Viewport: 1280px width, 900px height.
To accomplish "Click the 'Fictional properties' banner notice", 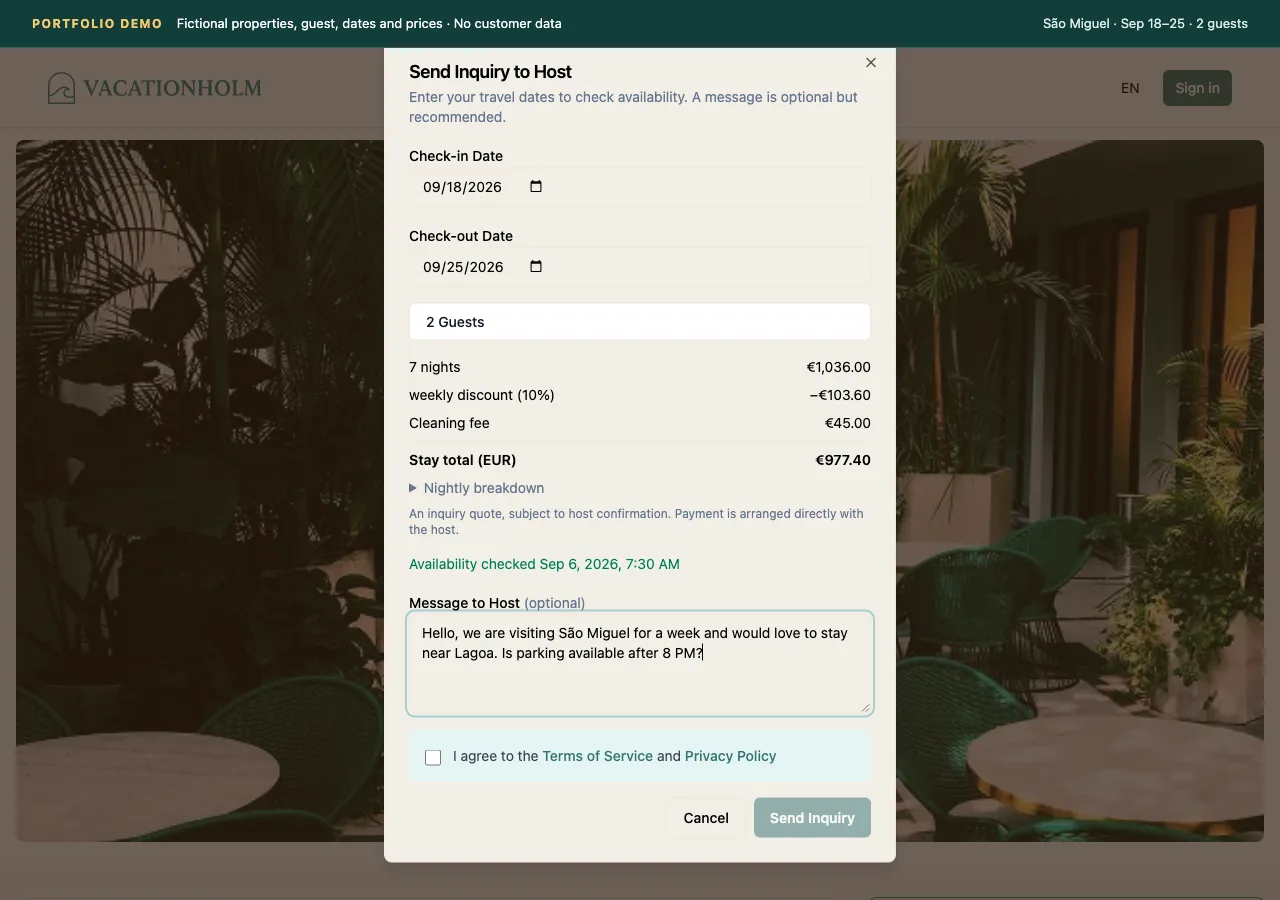I will click(x=369, y=23).
